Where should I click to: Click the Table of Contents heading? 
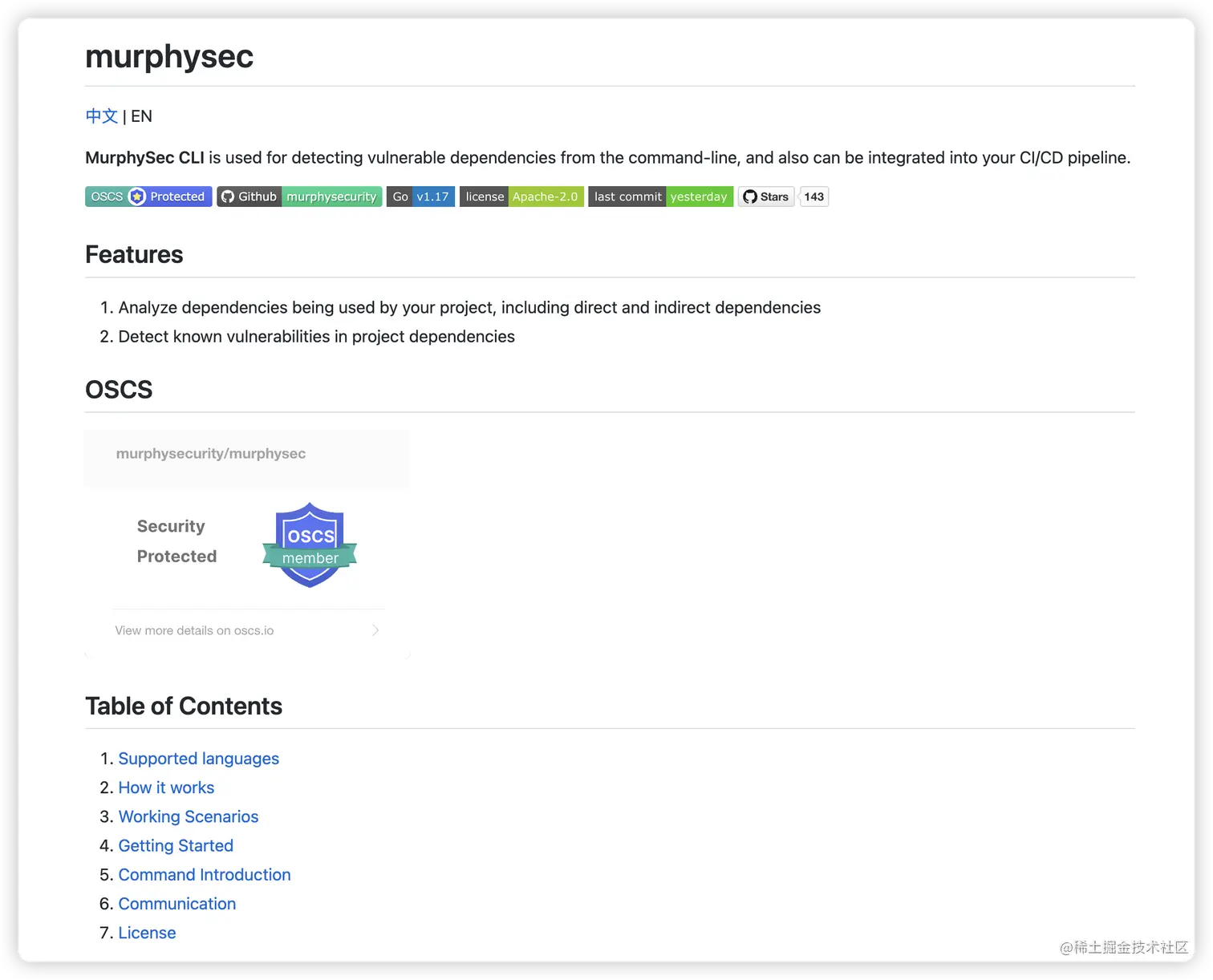click(184, 706)
